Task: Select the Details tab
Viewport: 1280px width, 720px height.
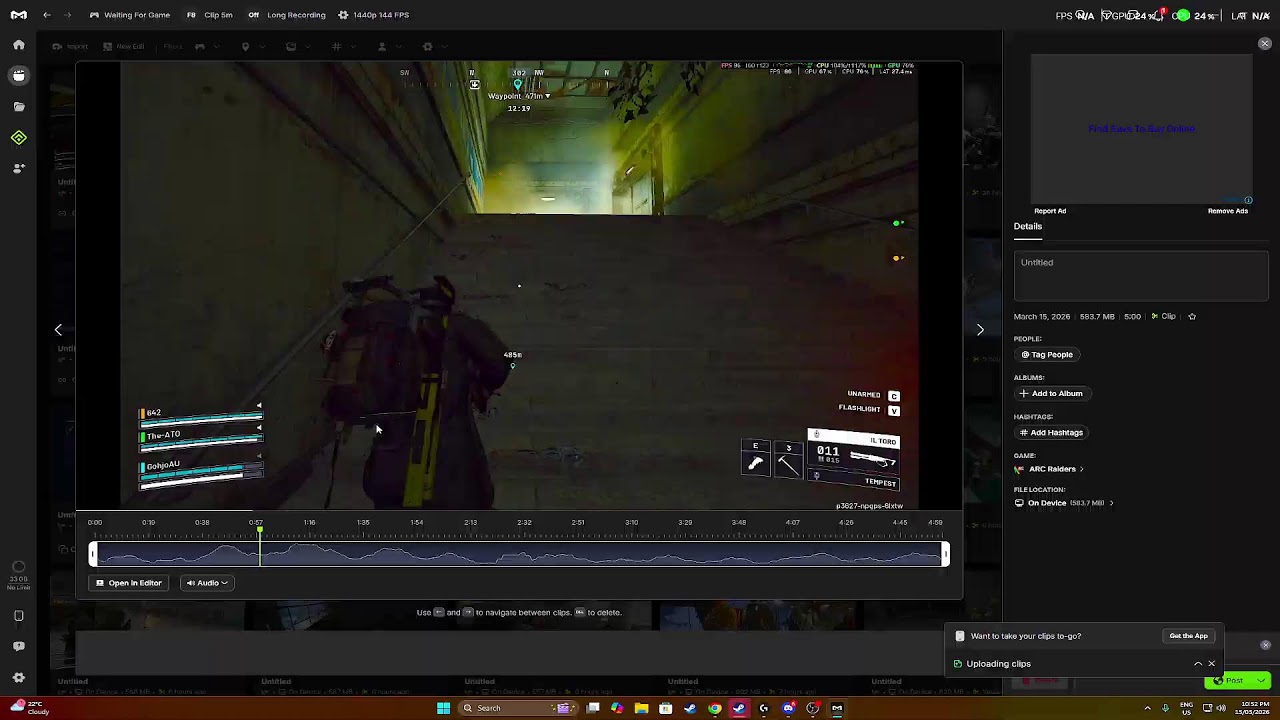Action: [x=1027, y=226]
